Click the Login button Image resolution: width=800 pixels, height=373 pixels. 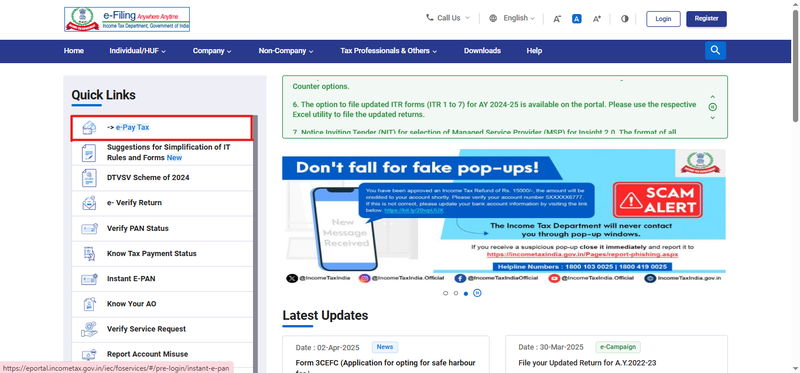(663, 19)
